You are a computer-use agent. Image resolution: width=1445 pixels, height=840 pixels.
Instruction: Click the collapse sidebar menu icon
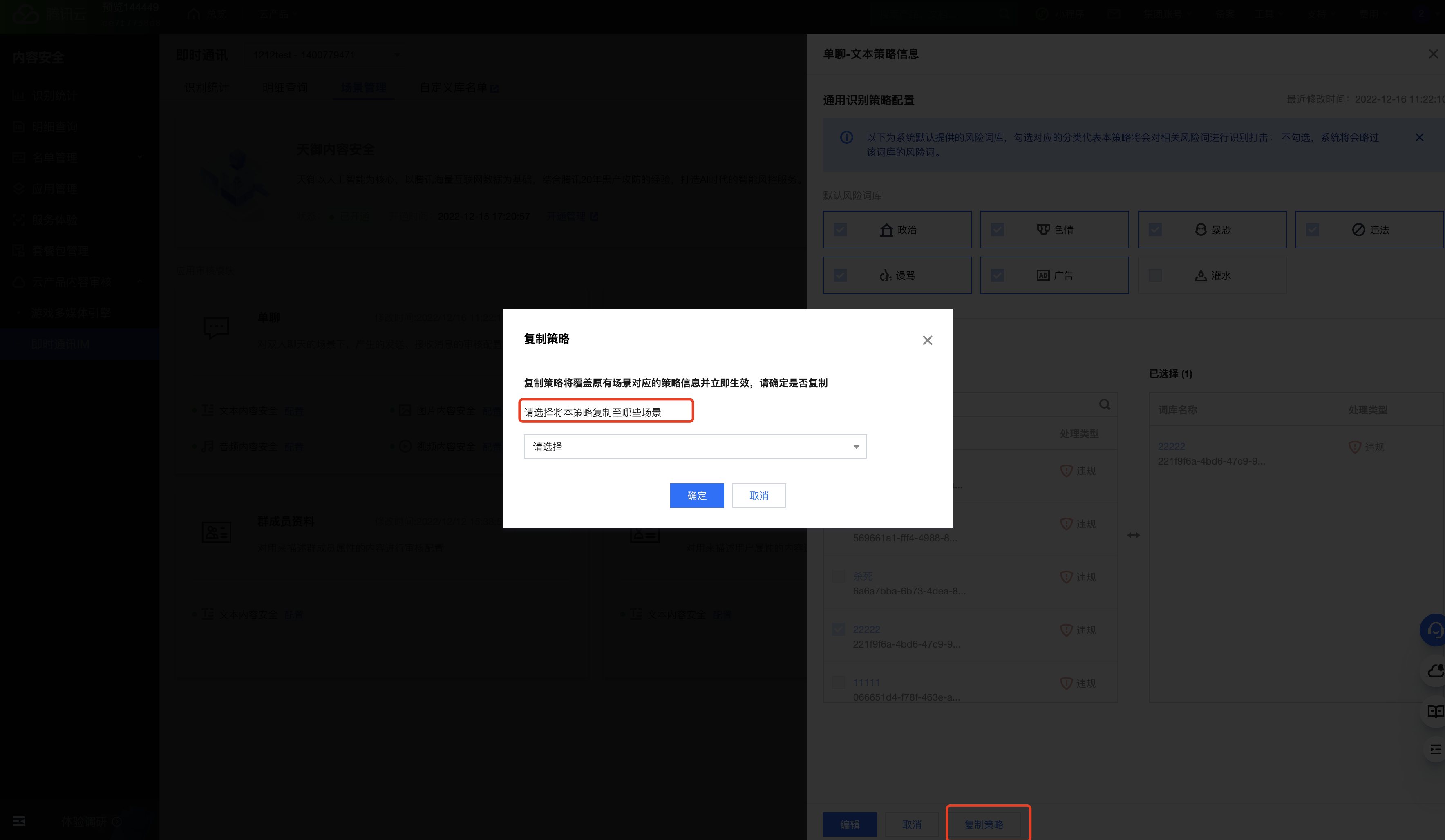click(x=19, y=821)
